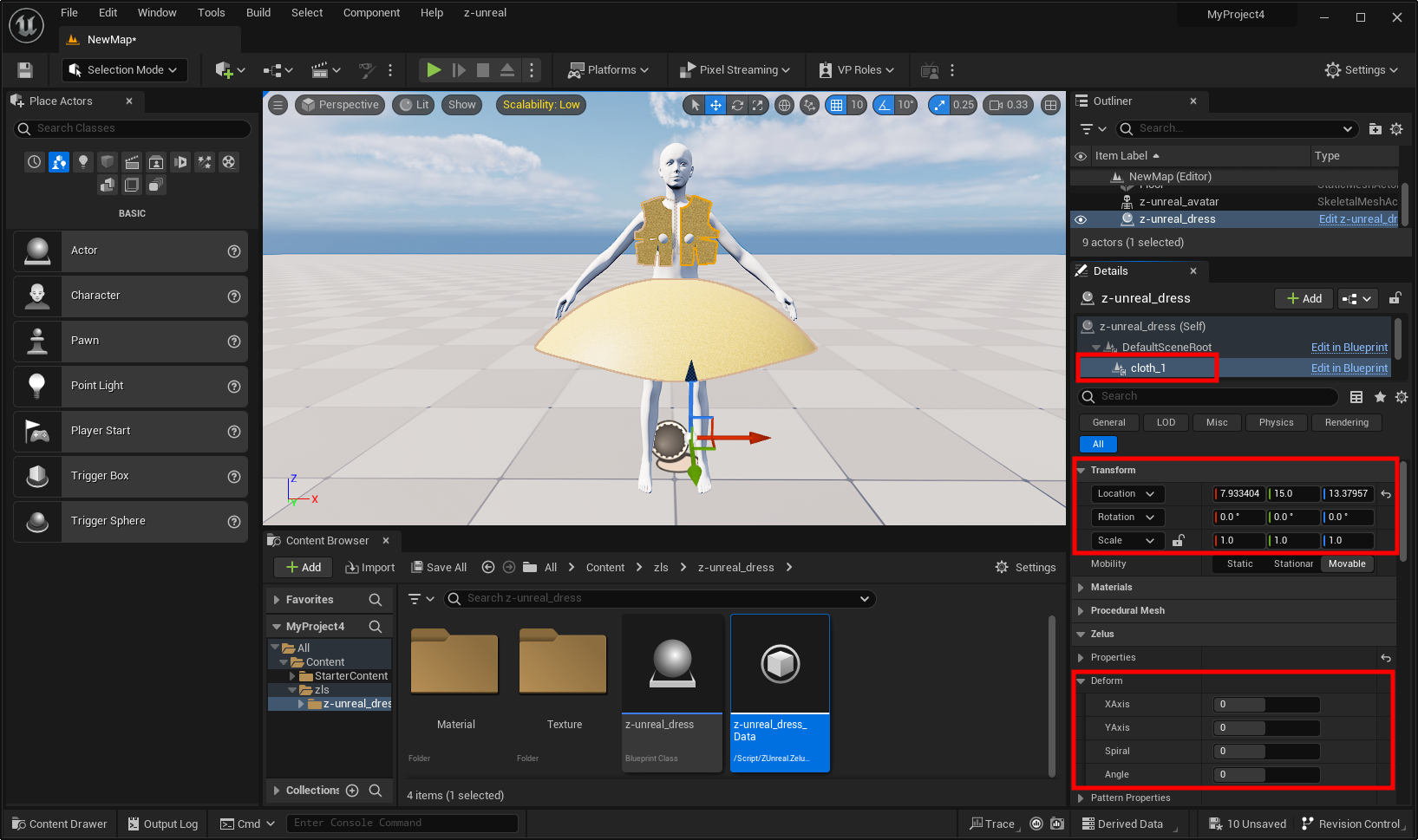Open the Perspective view mode dropdown
Screen dimensions: 1418x840
(x=340, y=105)
